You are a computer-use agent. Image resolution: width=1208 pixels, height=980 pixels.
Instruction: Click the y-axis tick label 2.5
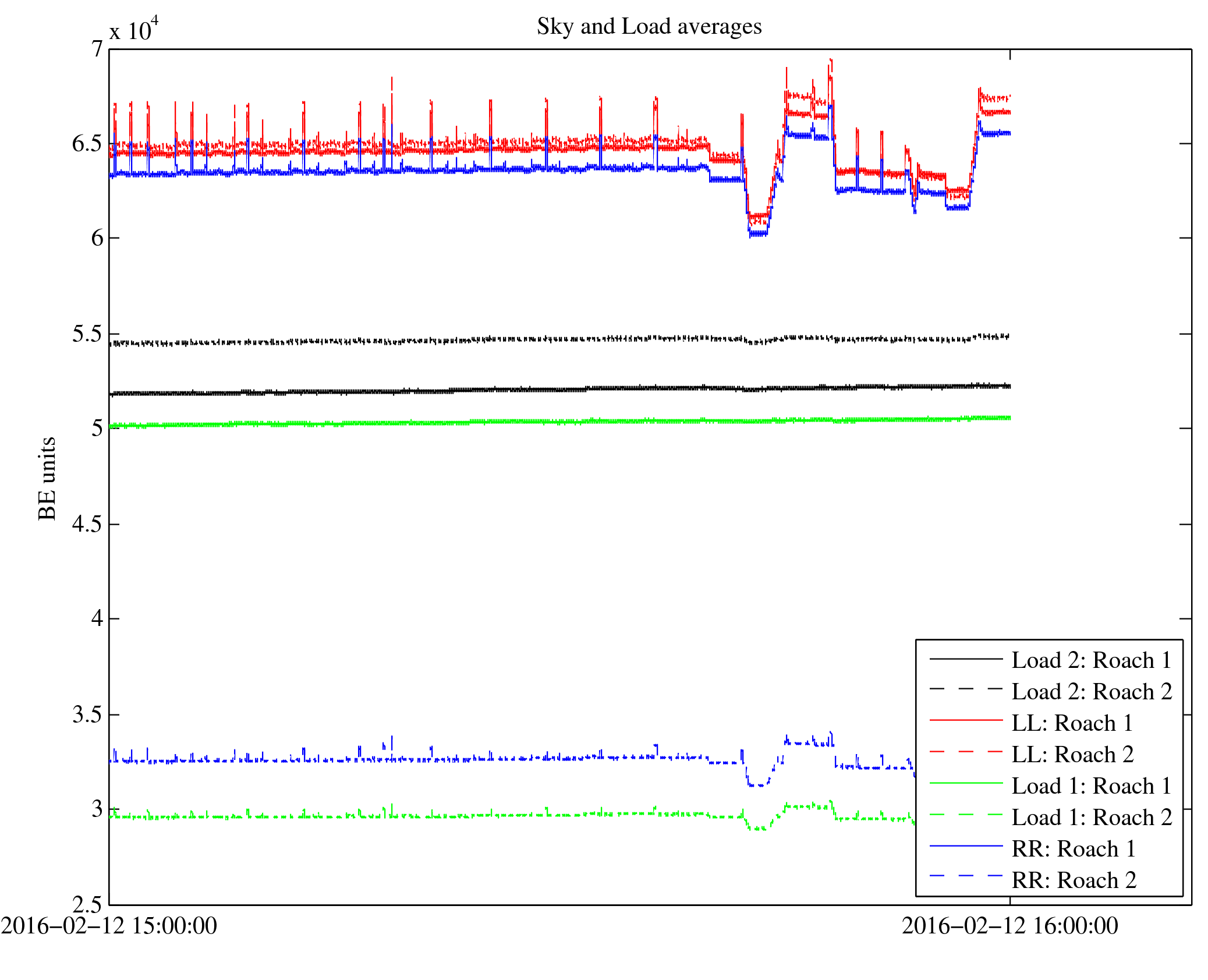[87, 904]
